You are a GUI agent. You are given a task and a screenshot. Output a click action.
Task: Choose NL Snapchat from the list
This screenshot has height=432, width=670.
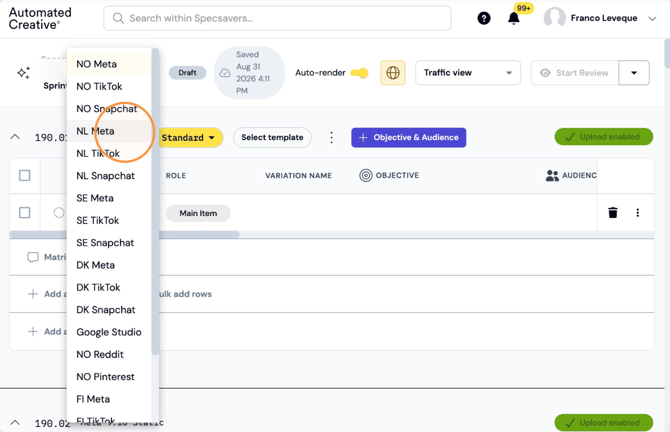point(109,176)
